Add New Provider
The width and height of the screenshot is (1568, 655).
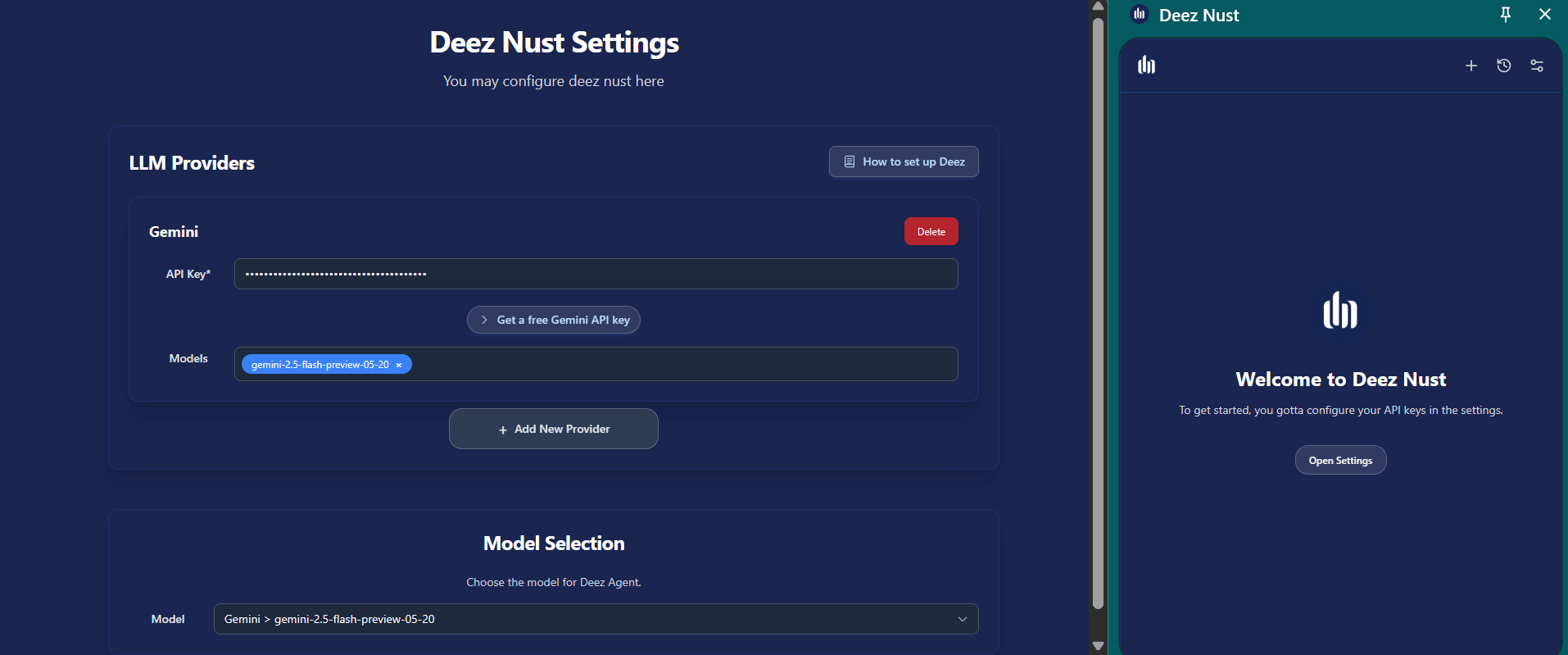tap(554, 429)
